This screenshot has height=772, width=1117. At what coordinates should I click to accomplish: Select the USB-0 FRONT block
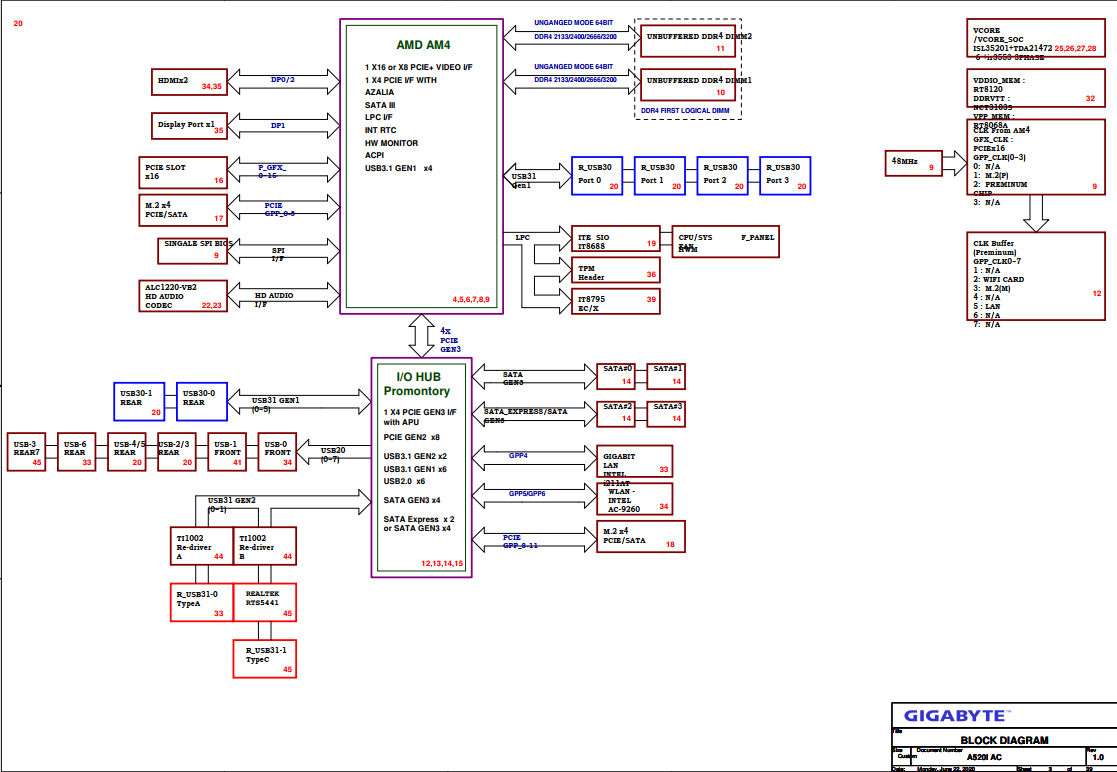(277, 452)
